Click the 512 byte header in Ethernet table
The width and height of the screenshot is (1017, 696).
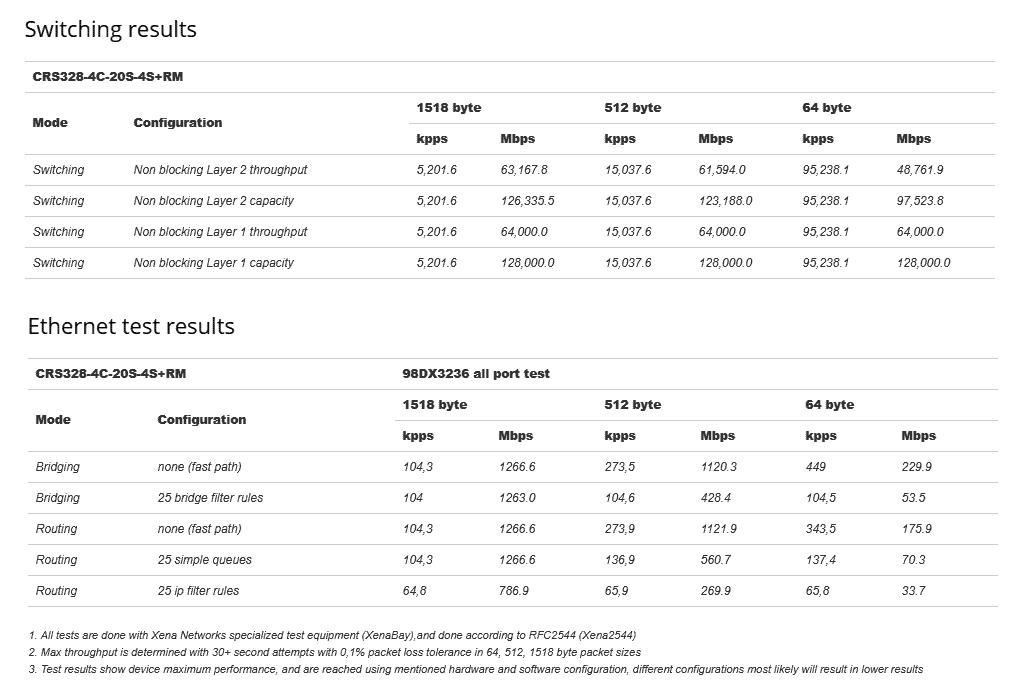point(632,405)
